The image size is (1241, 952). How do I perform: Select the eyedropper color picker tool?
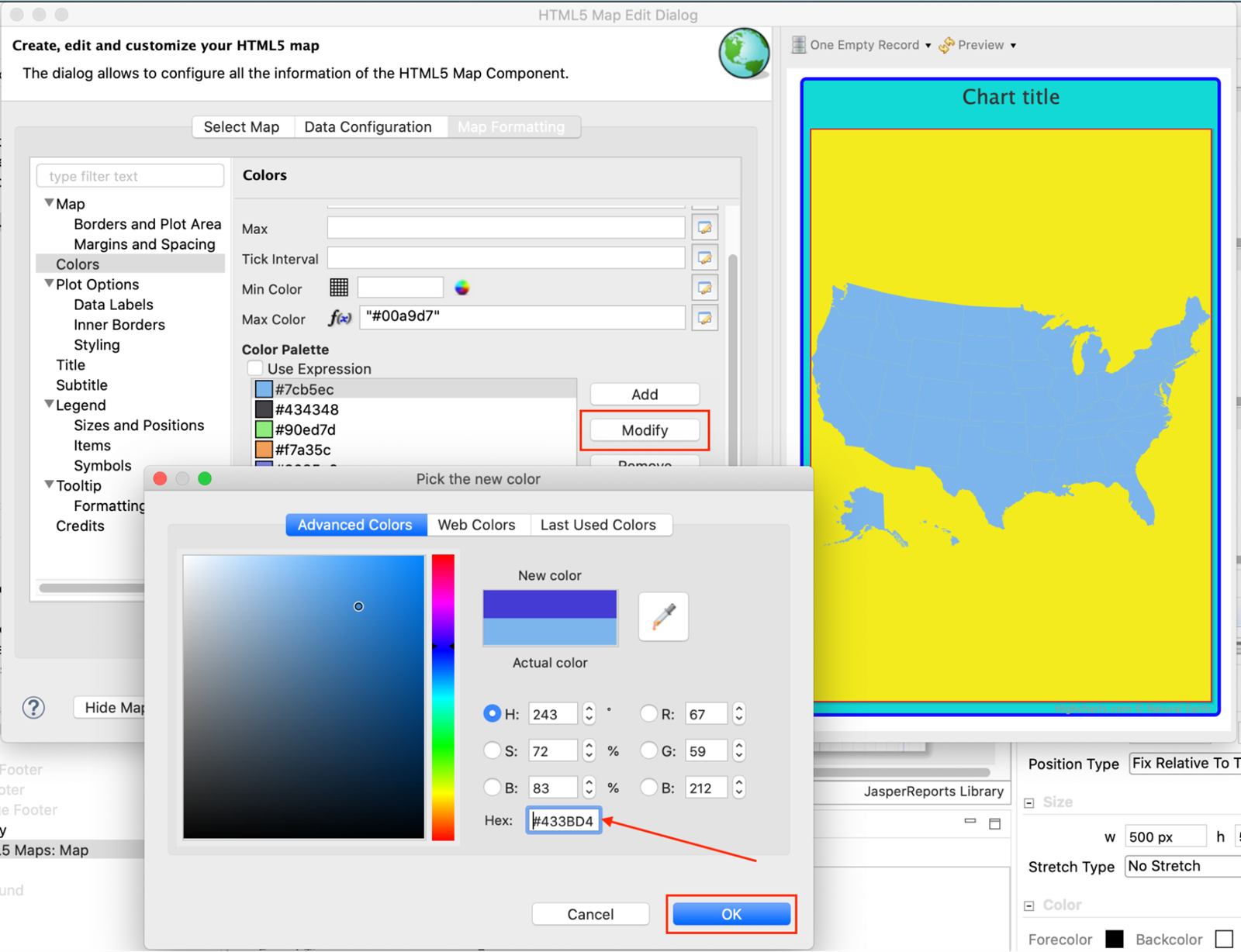(663, 616)
